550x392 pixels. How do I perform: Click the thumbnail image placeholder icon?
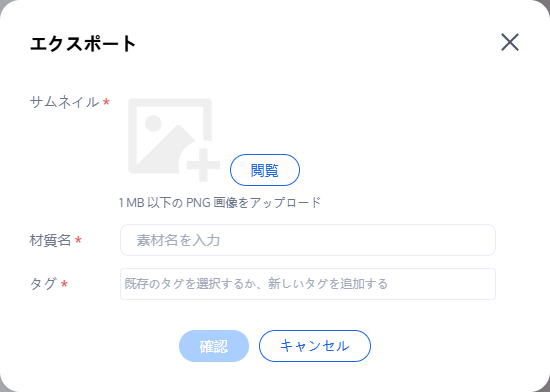174,140
